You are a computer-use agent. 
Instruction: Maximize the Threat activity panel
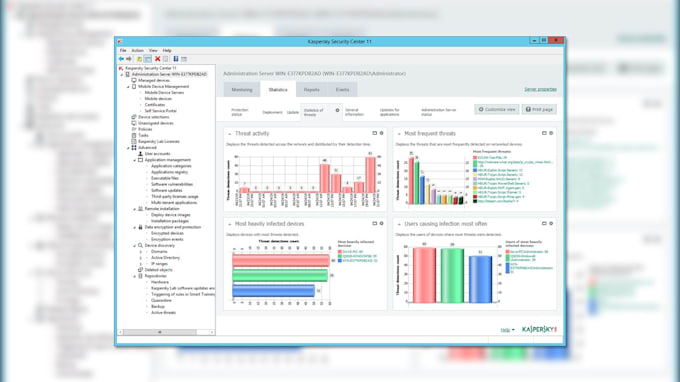point(375,133)
